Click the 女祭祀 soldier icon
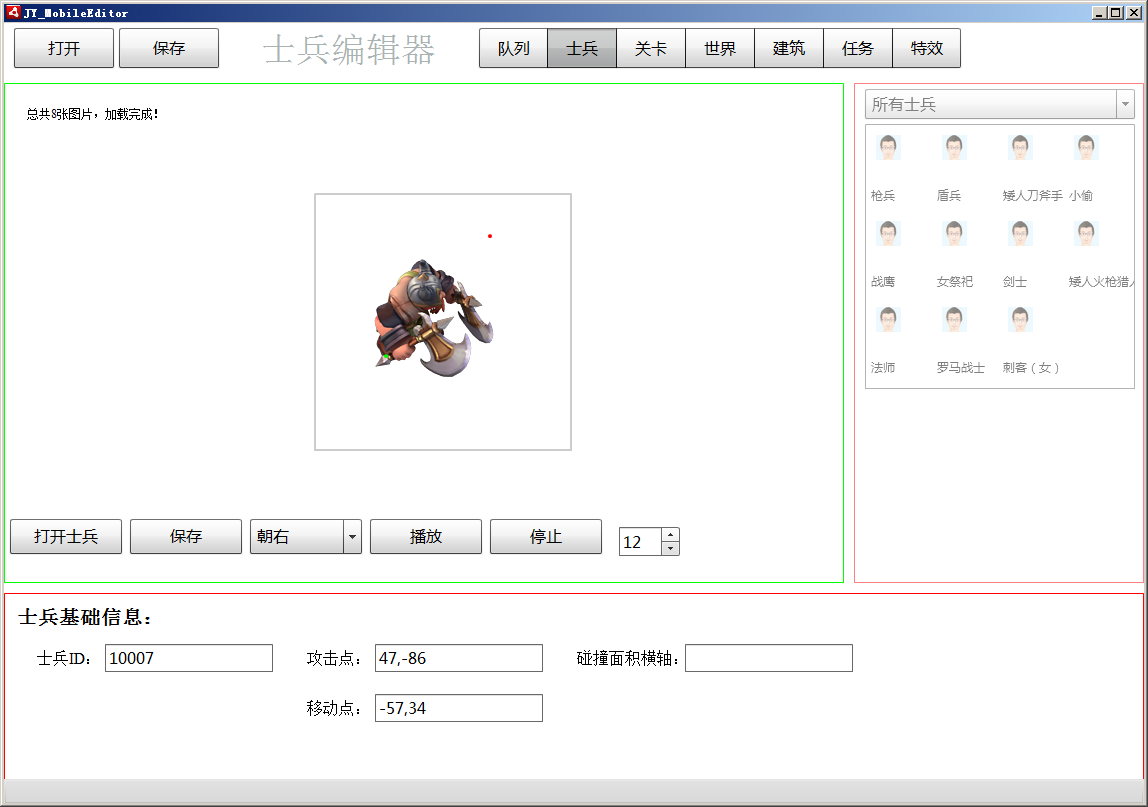 click(x=954, y=233)
